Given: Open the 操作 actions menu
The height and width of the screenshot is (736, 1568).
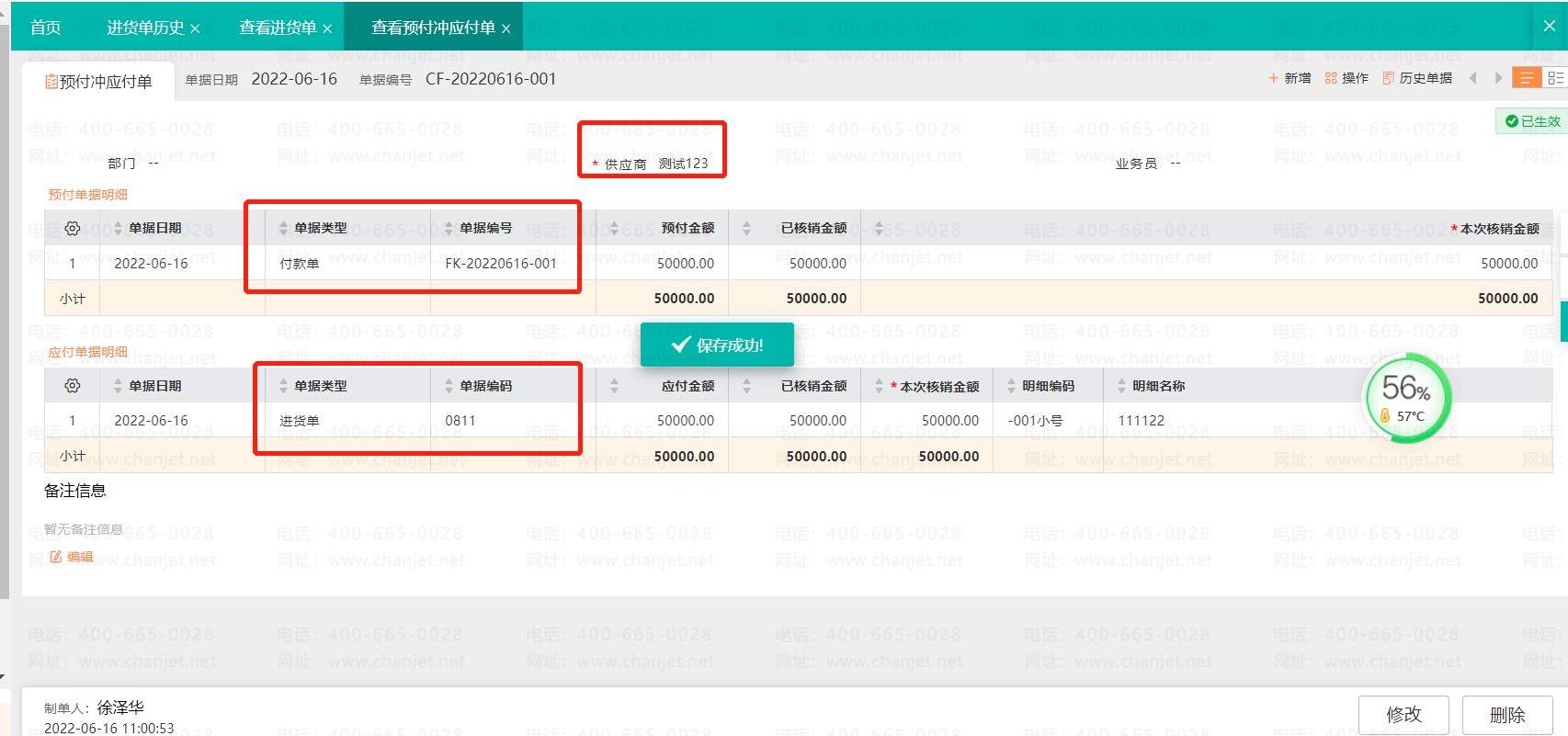Looking at the screenshot, I should (x=1346, y=78).
